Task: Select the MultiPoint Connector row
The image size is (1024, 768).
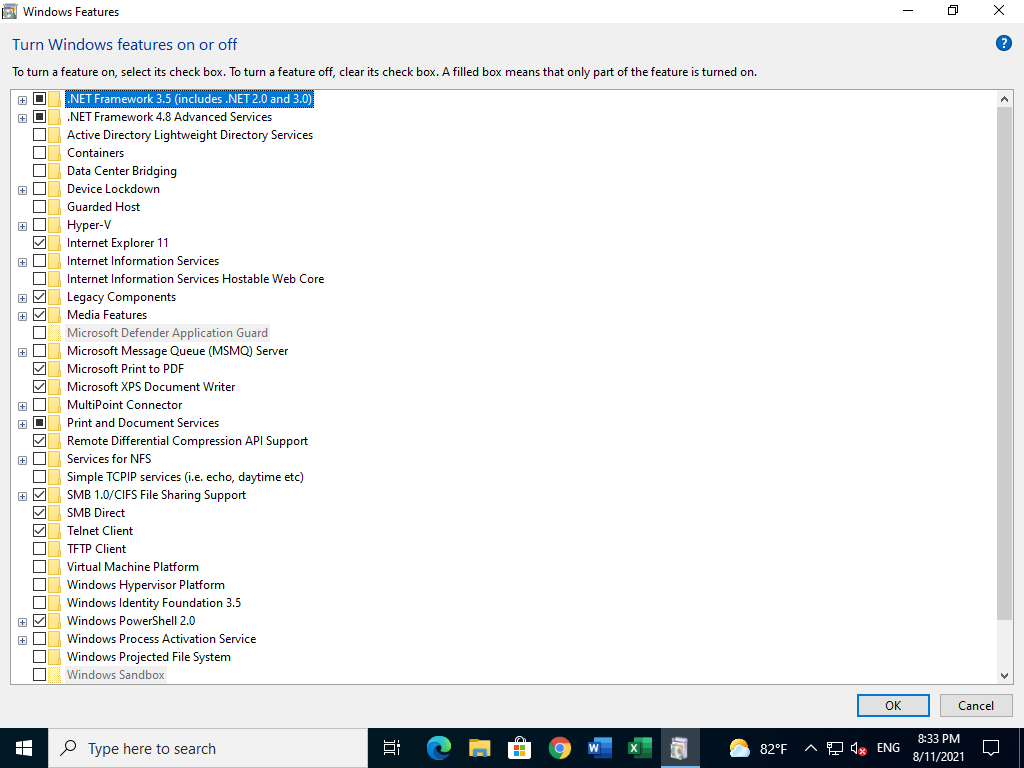Action: click(124, 405)
